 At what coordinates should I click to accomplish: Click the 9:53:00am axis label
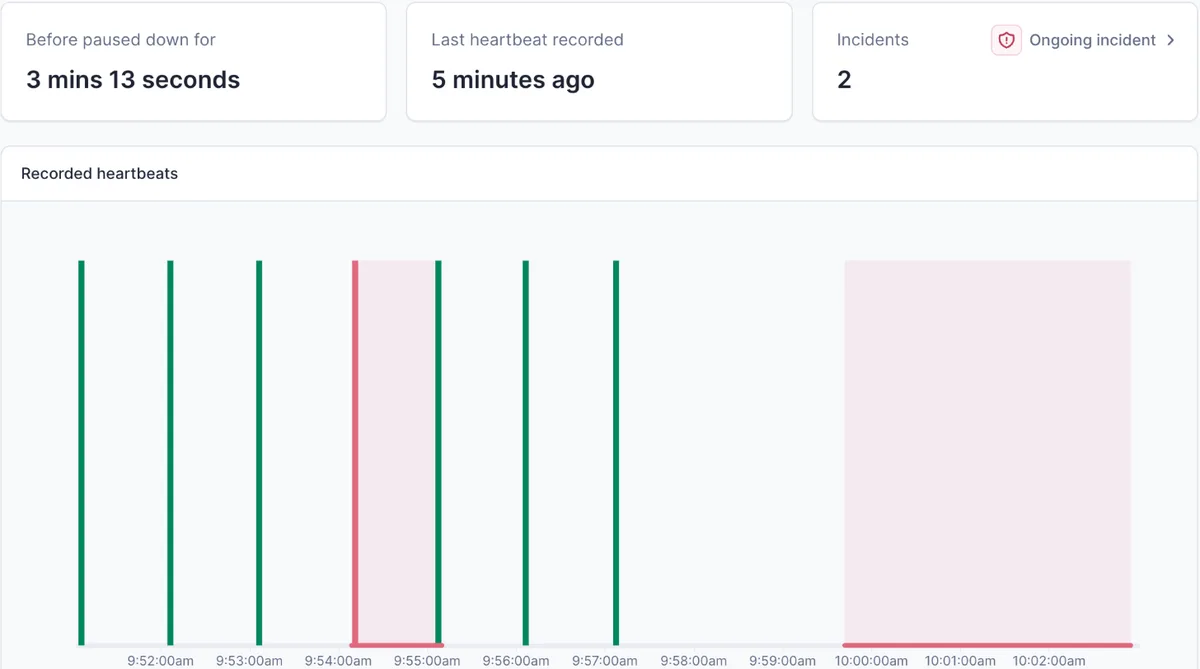coord(249,661)
